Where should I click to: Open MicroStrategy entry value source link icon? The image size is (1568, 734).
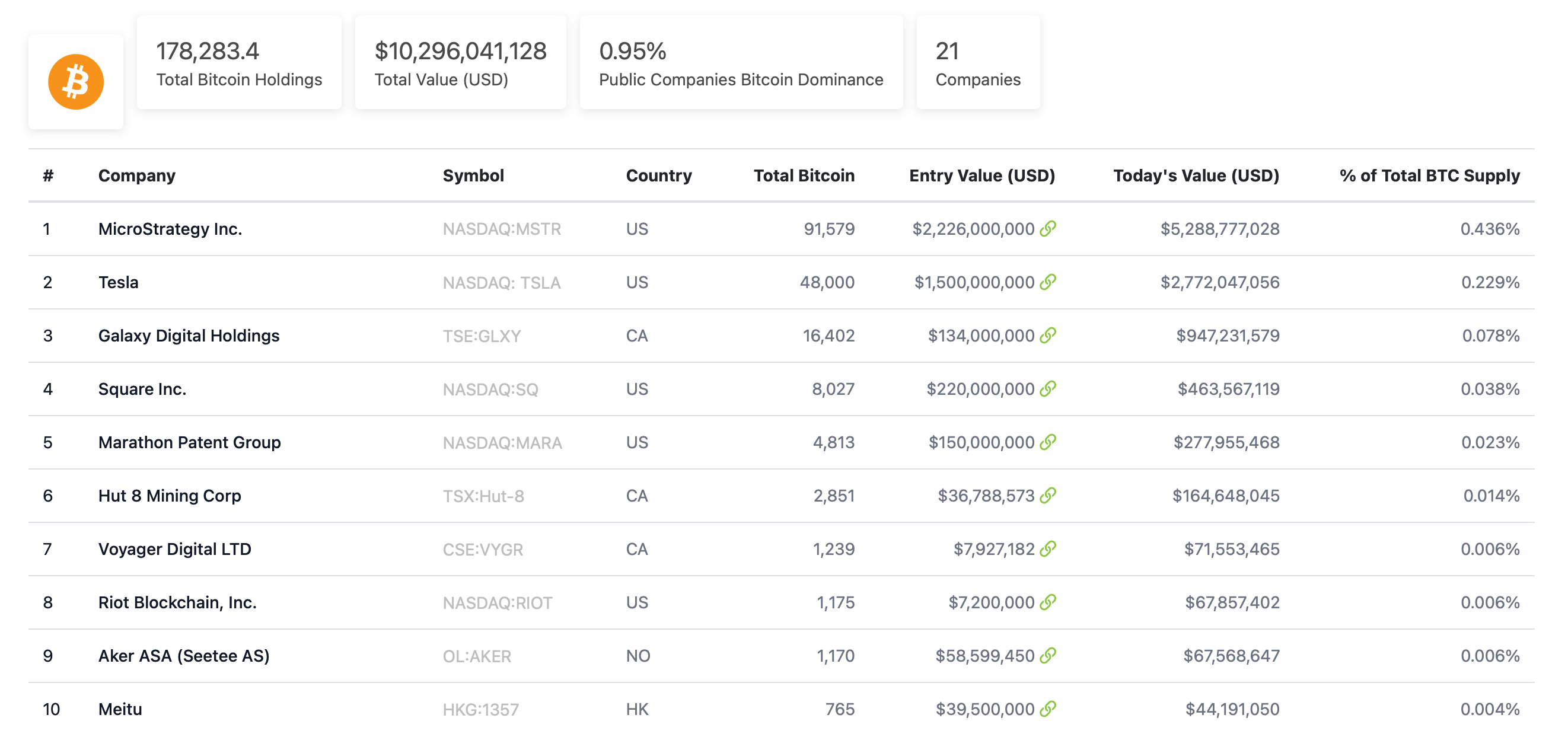tap(1047, 229)
